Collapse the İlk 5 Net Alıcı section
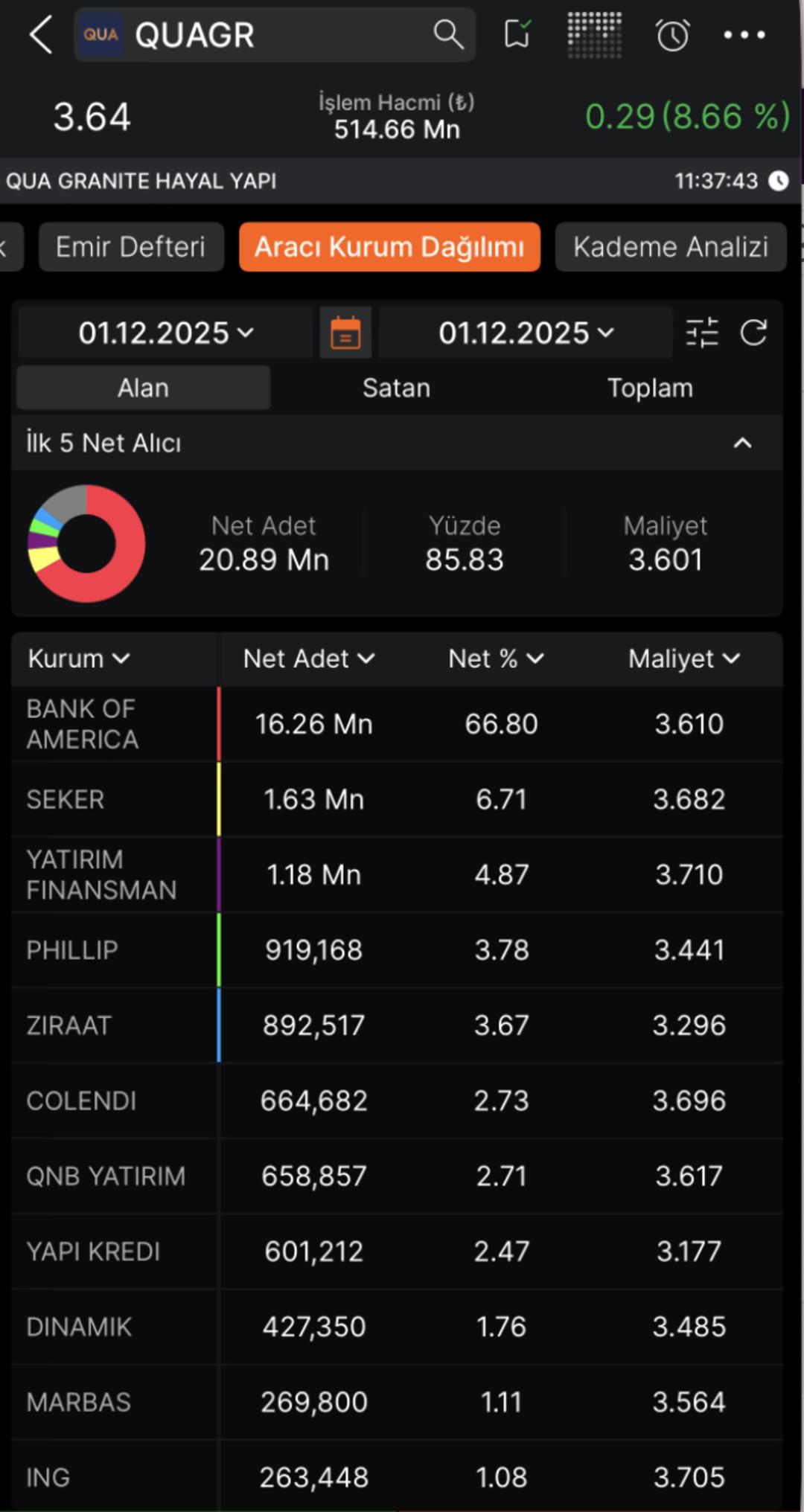Screen dimensions: 804x1512 (742, 443)
